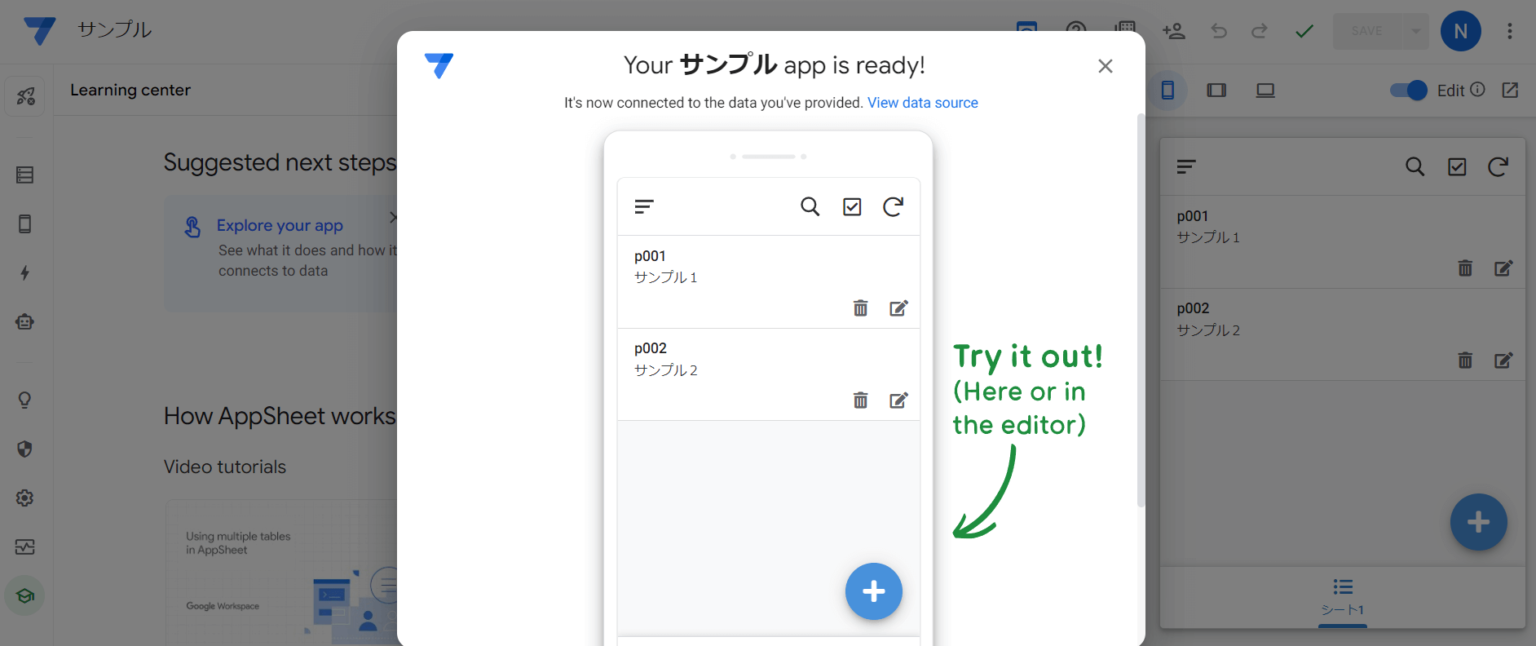
Task: Undo the last change in the editor toolbar
Action: click(x=1218, y=31)
